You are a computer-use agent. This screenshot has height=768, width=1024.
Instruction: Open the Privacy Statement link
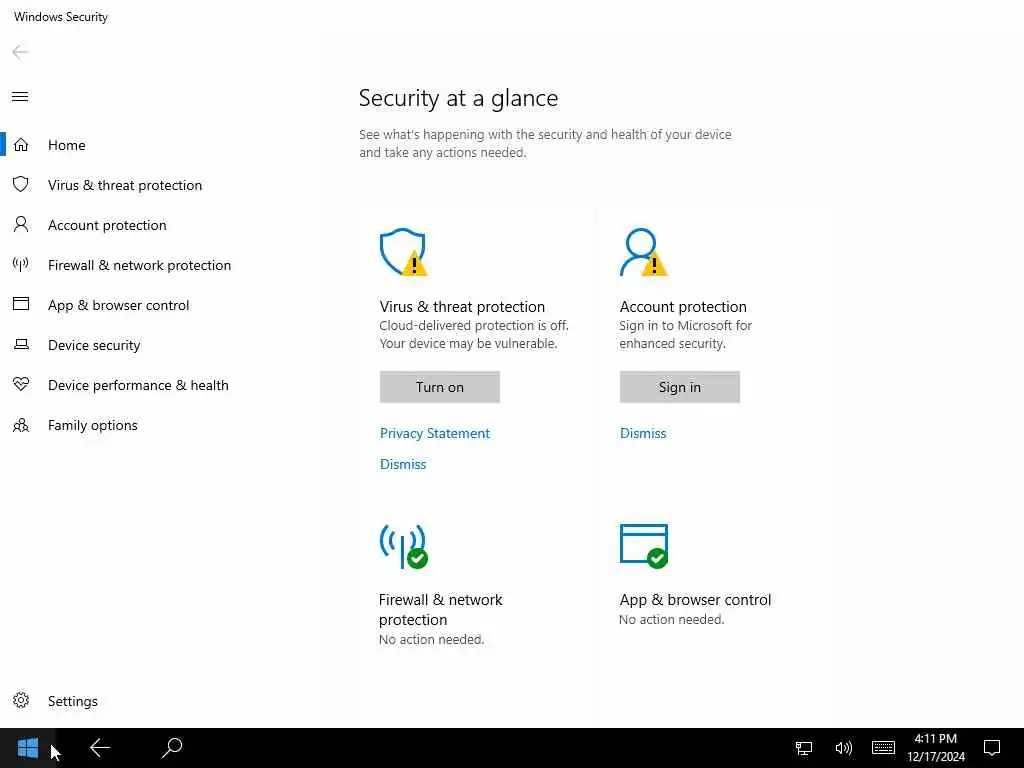coord(435,433)
